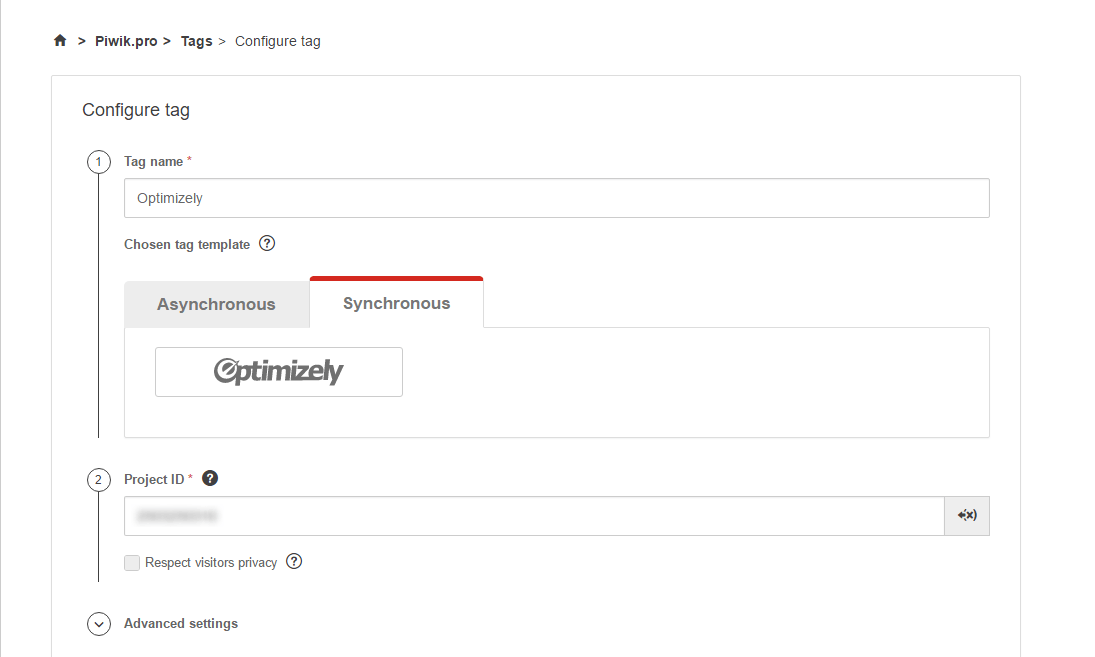Navigate to Piwik.pro via breadcrumb
The height and width of the screenshot is (657, 1095).
point(126,40)
